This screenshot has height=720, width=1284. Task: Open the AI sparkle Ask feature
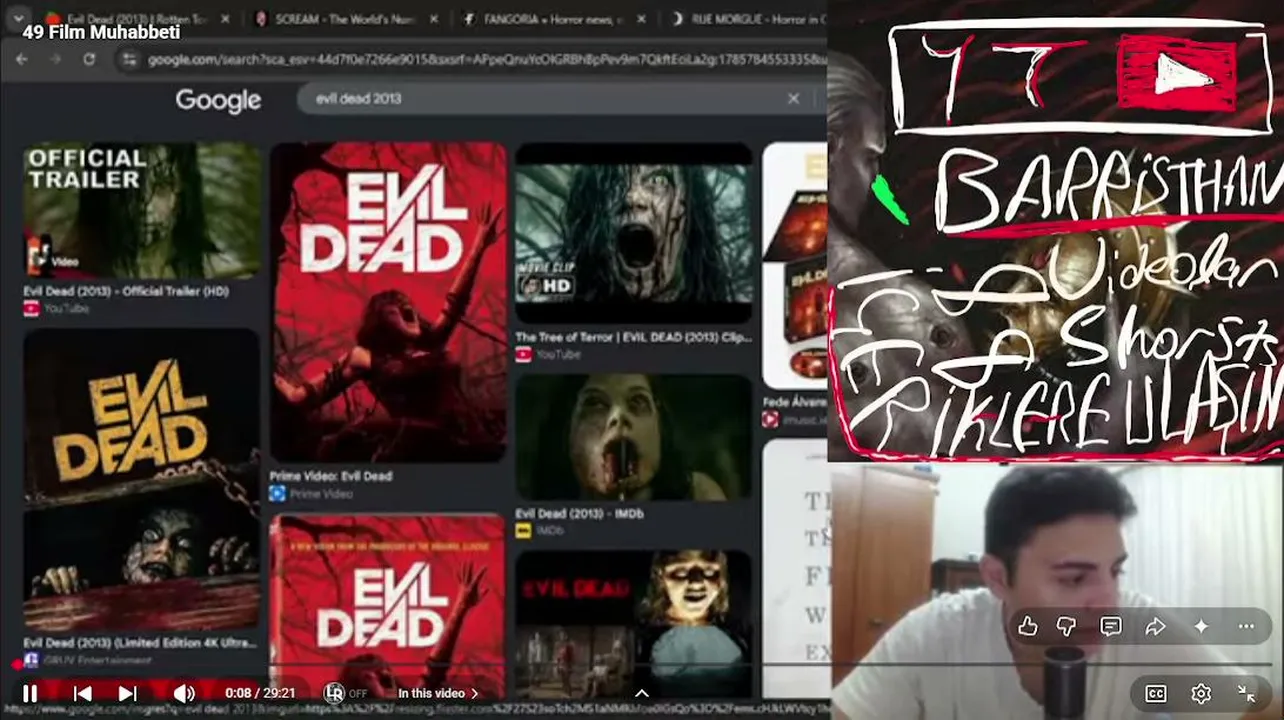(1201, 626)
